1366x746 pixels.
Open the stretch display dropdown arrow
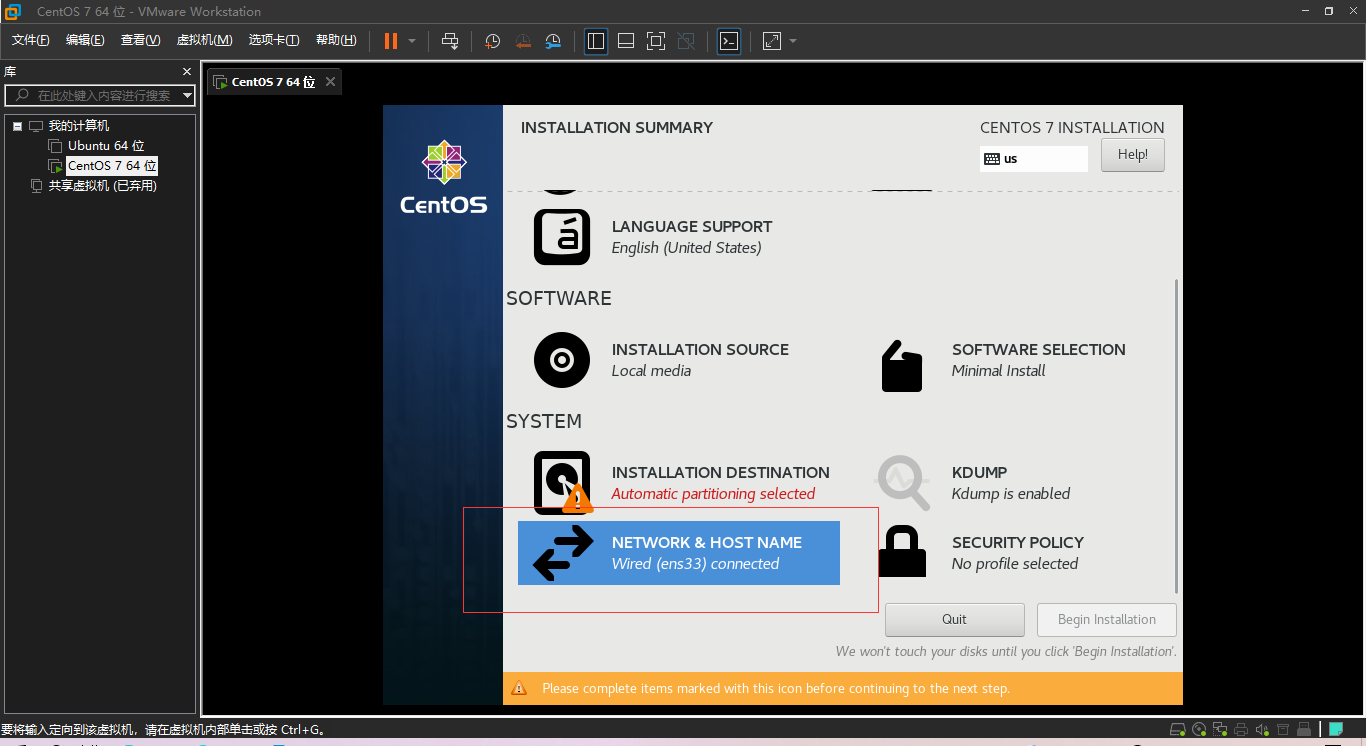coord(793,41)
